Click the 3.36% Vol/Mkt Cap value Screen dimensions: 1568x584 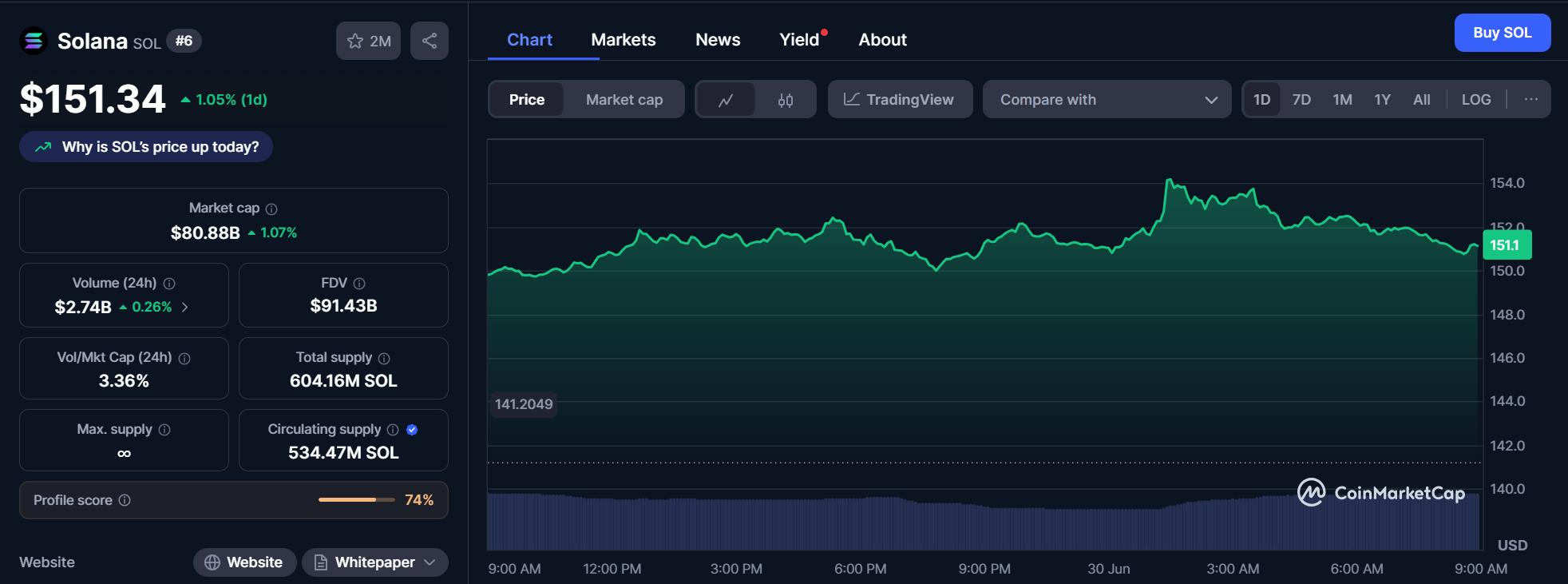pos(124,381)
